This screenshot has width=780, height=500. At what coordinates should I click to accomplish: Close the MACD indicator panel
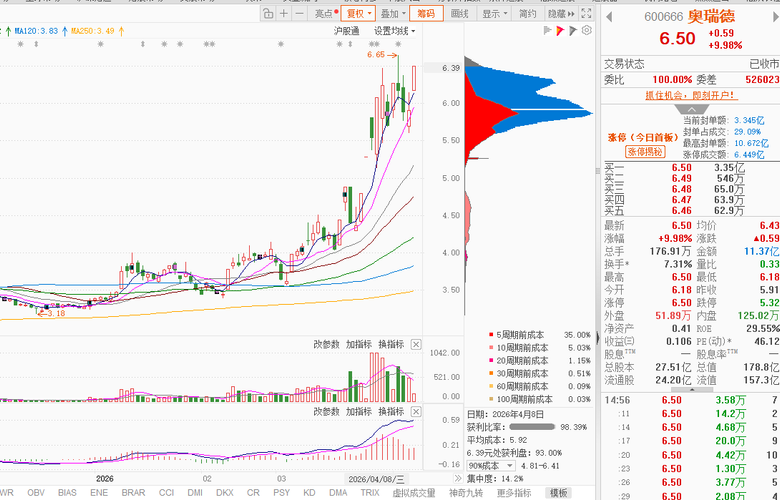pos(416,411)
